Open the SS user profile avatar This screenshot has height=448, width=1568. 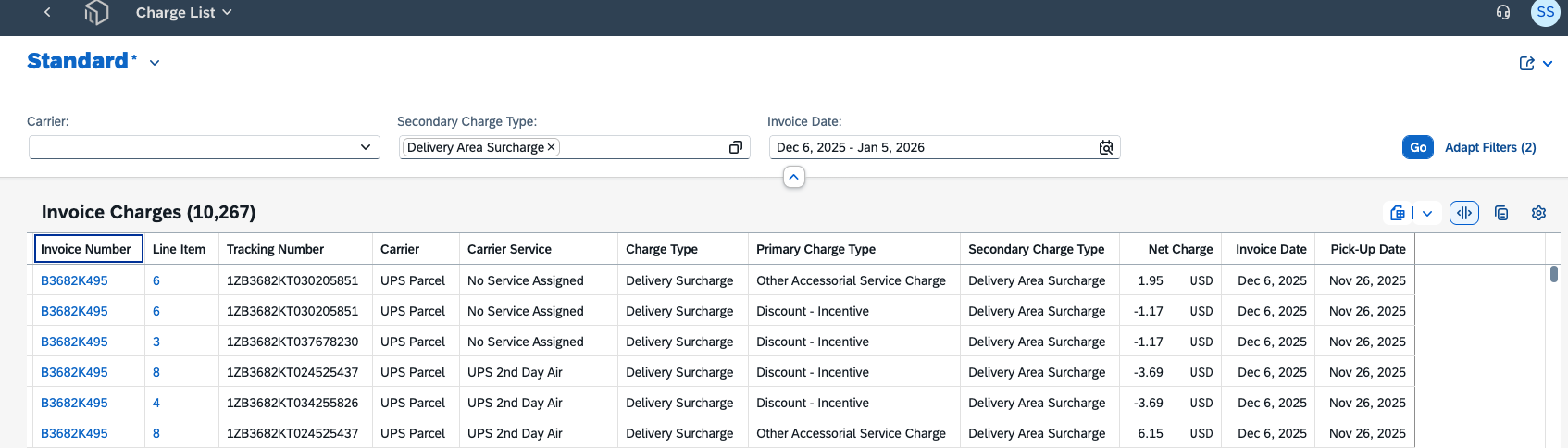tap(1545, 12)
